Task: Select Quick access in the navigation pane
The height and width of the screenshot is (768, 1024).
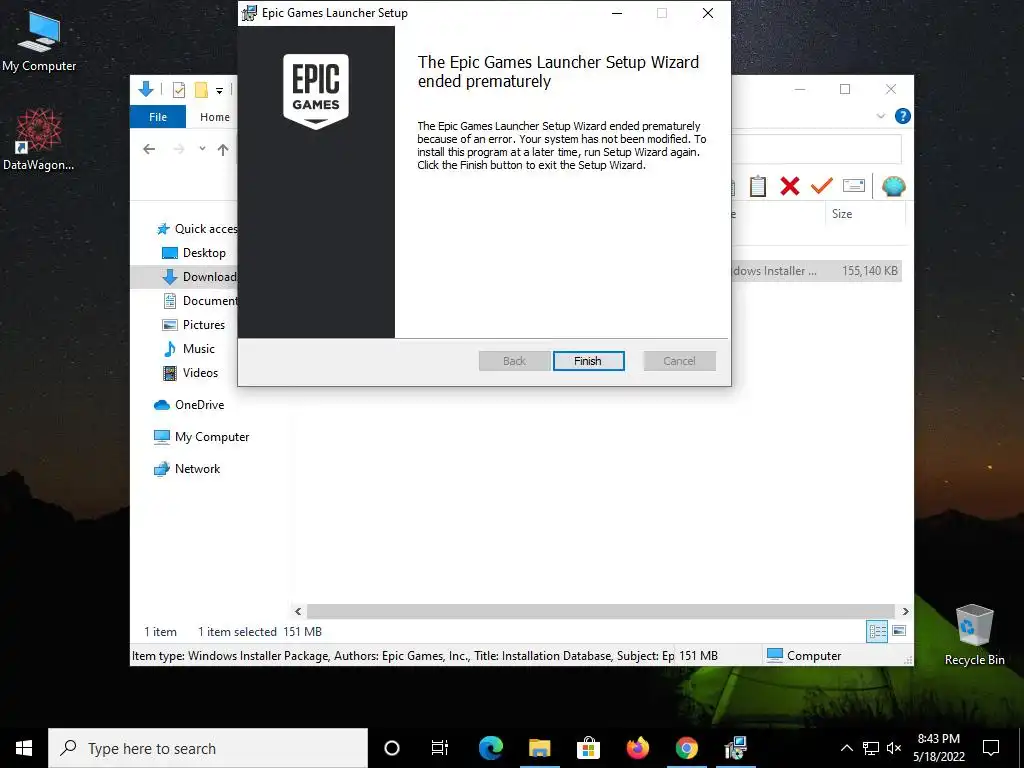Action: click(198, 229)
